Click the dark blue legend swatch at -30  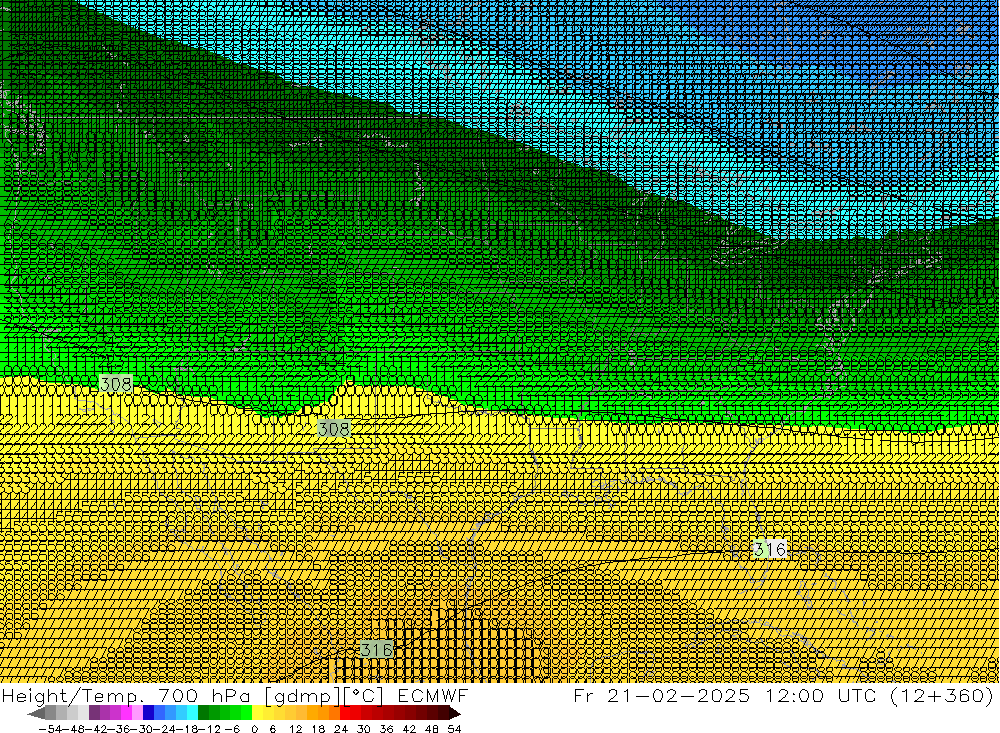coord(149,713)
